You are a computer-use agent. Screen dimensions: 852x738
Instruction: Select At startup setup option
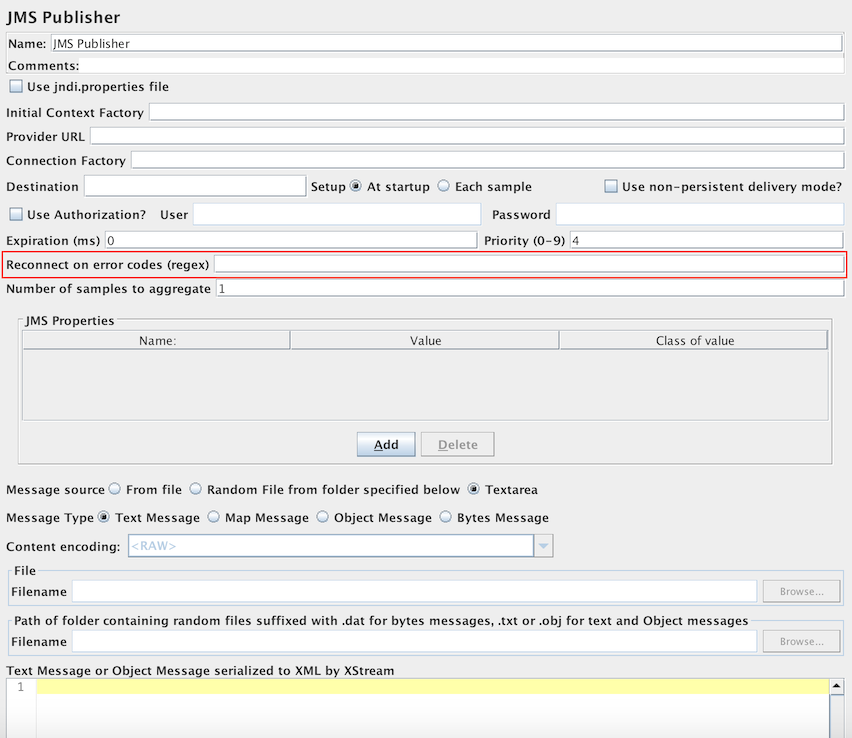tap(356, 187)
